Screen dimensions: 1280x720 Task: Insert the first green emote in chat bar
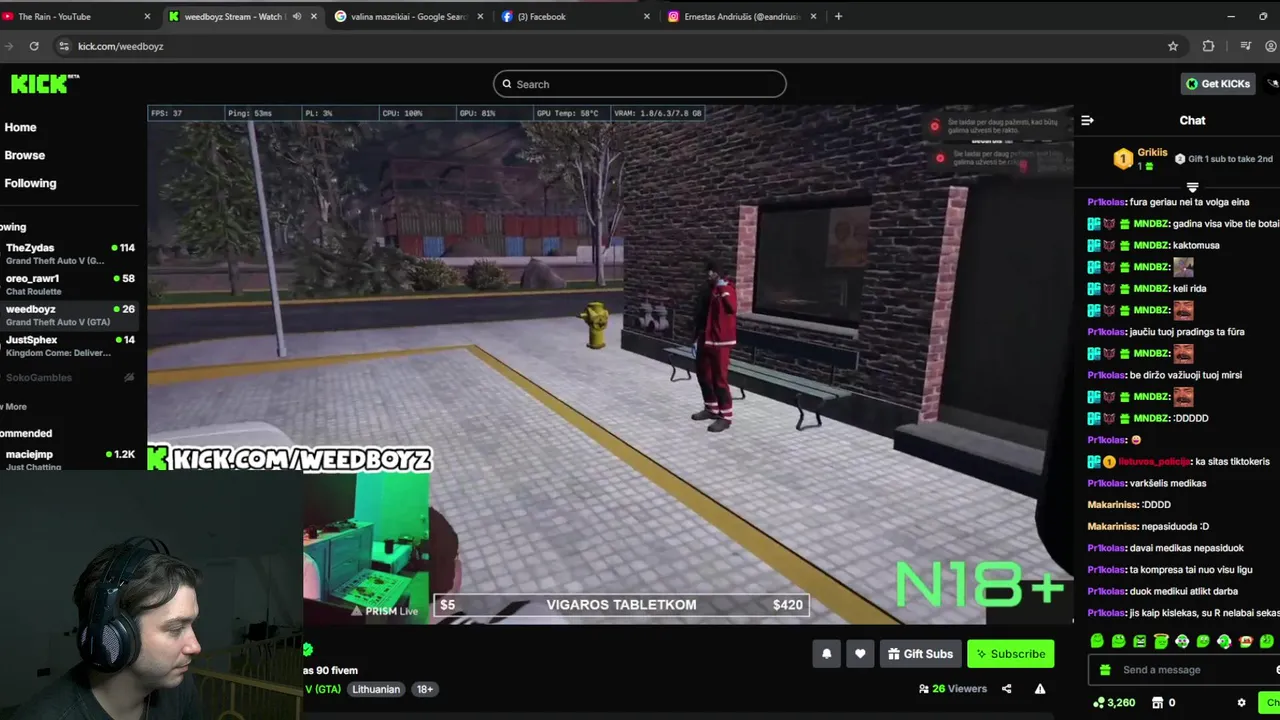pyautogui.click(x=1097, y=641)
